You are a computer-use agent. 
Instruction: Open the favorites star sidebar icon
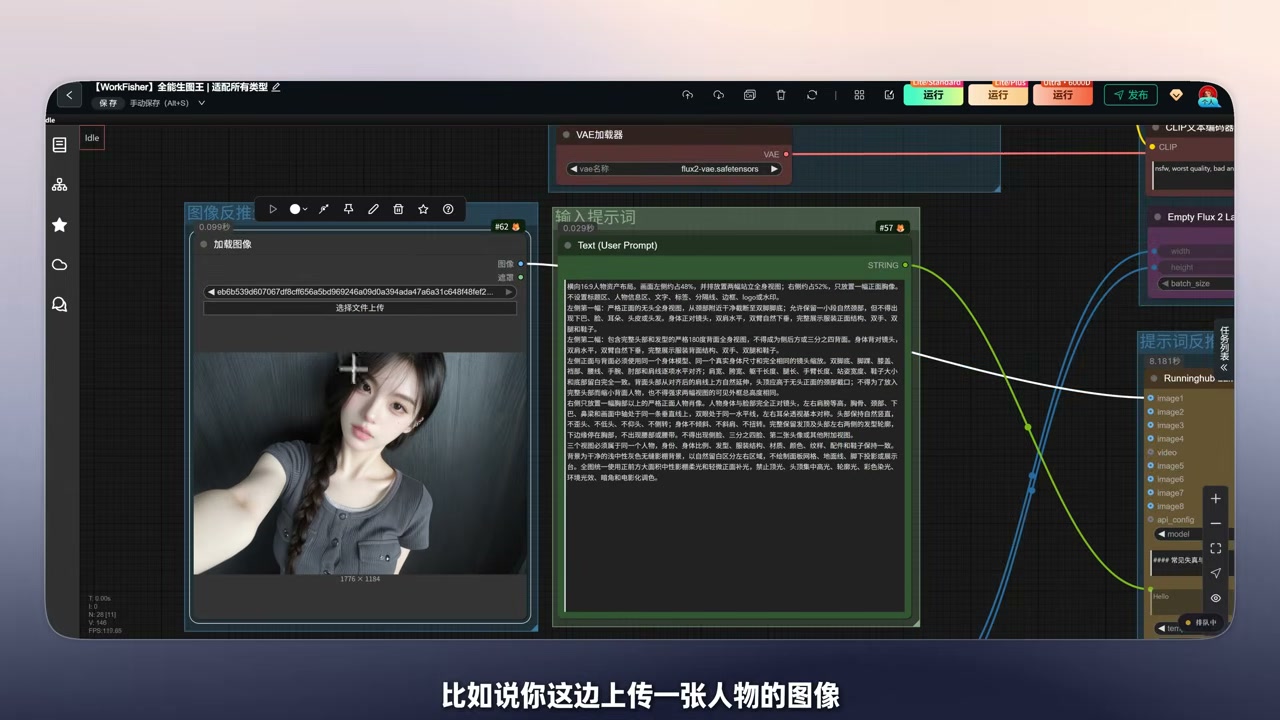point(59,225)
